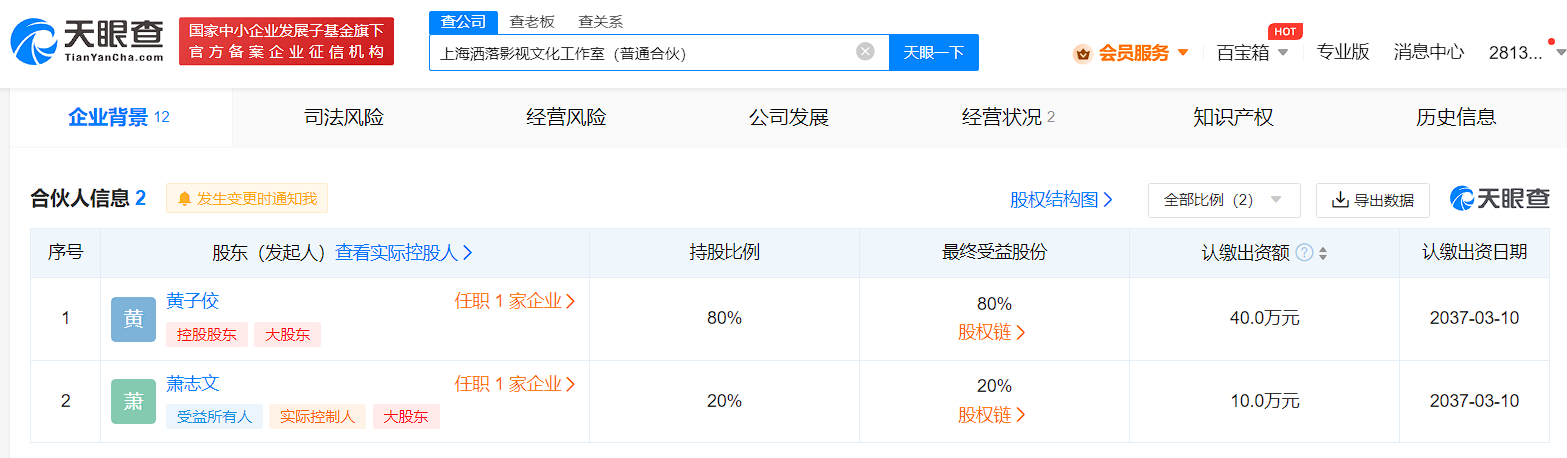Open the 全部比例 (2) filter dropdown
Screen dimensions: 1567x458
click(x=1224, y=200)
